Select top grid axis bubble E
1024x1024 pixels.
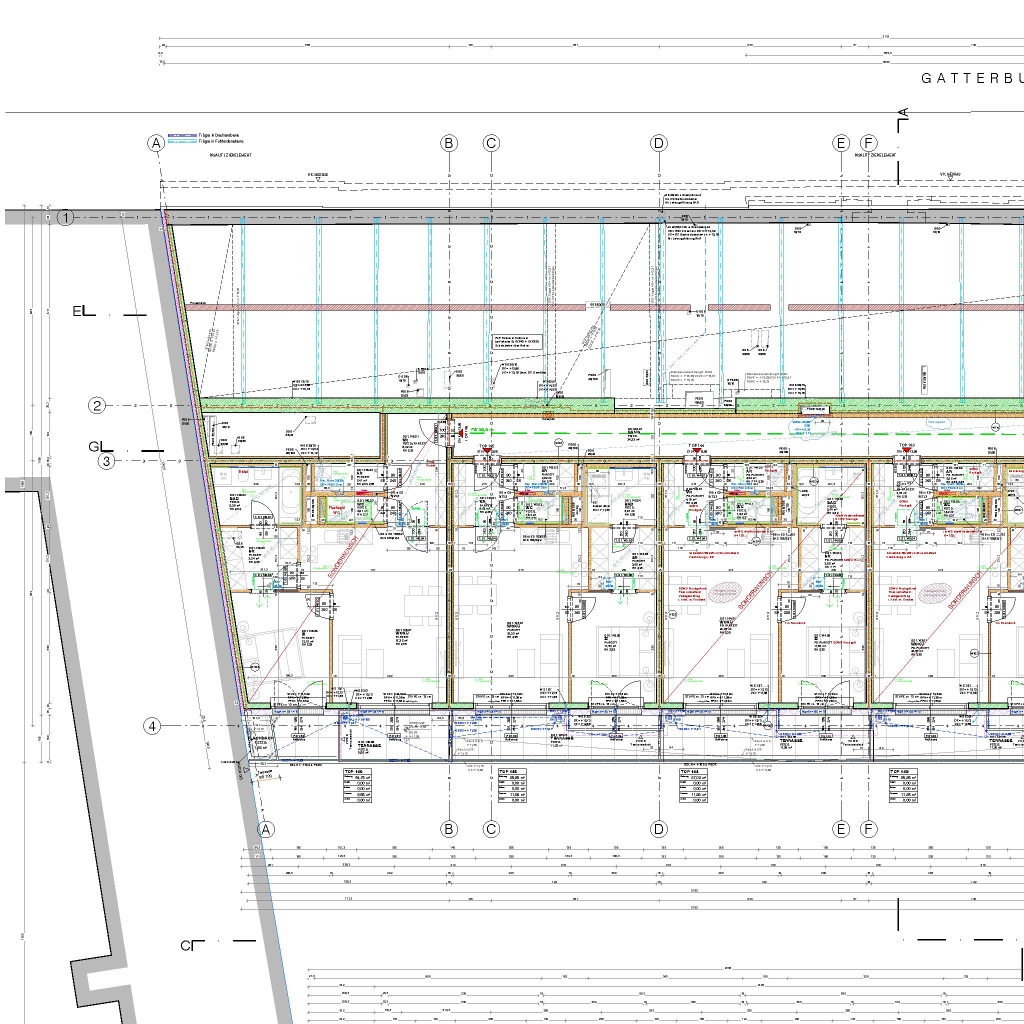pos(841,143)
